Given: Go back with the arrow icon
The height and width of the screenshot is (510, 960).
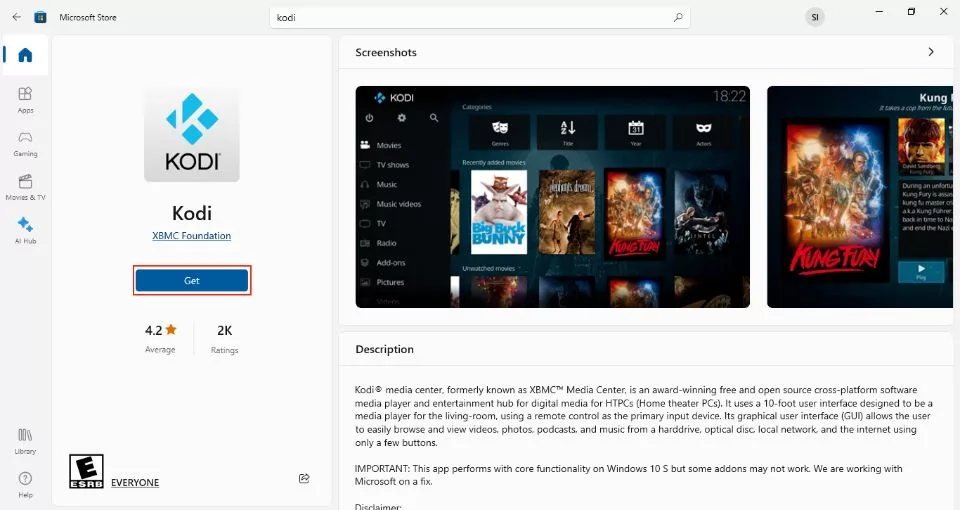Looking at the screenshot, I should click(17, 17).
